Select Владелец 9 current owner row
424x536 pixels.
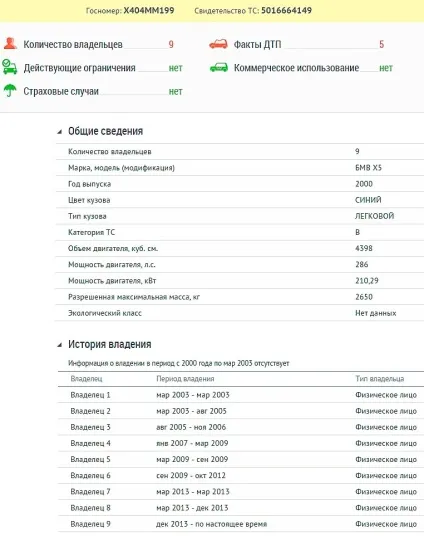tap(241, 524)
